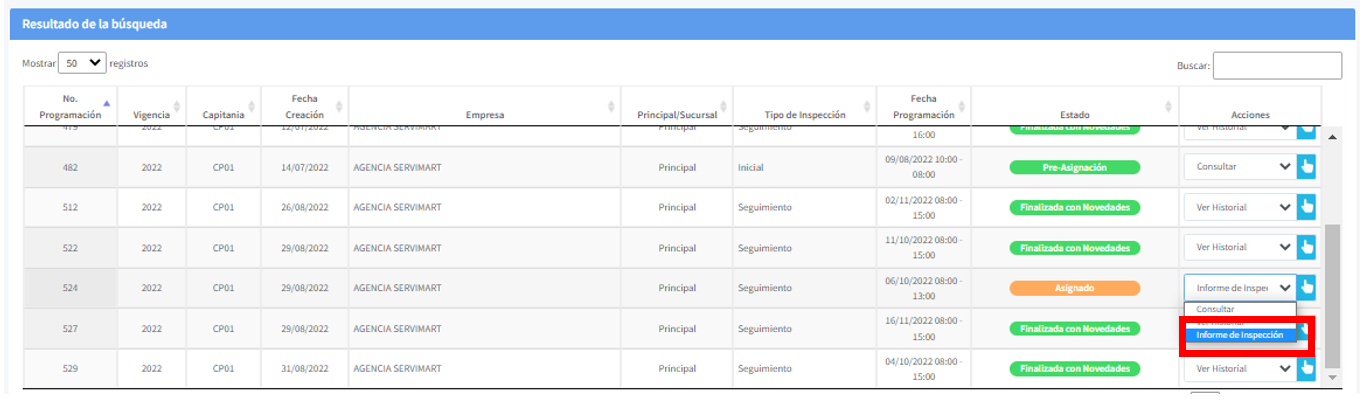Click the Empresa column sort arrows
The image size is (1364, 406).
(x=611, y=107)
